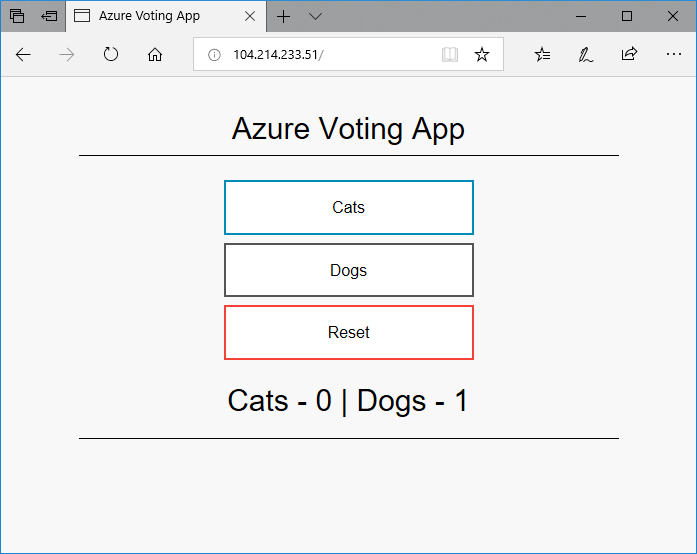Show tabs you've set aside
Screen dimensions: 697x554
coord(17,16)
